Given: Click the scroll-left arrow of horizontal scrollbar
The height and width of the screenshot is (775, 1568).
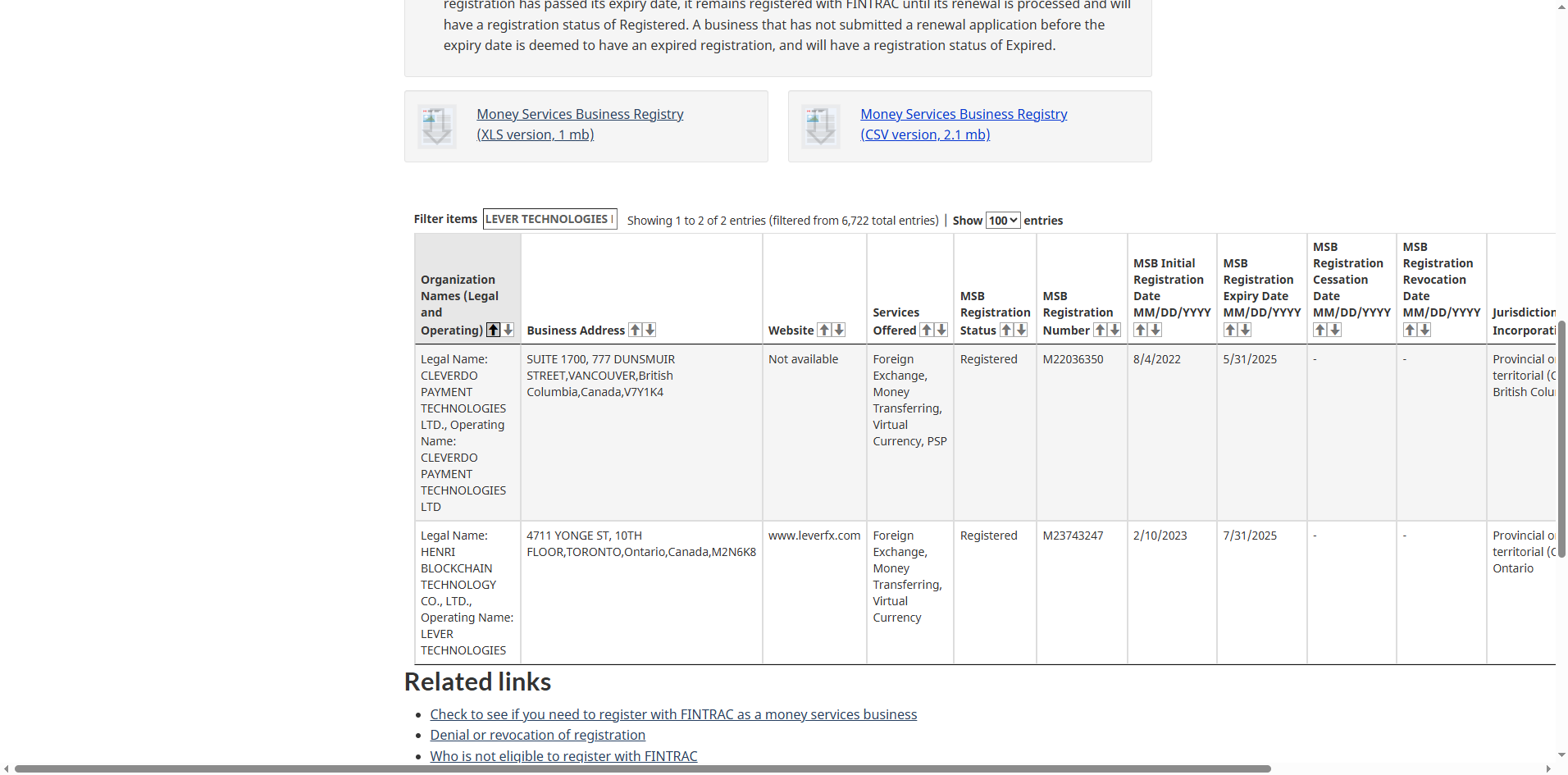Looking at the screenshot, I should pyautogui.click(x=7, y=768).
